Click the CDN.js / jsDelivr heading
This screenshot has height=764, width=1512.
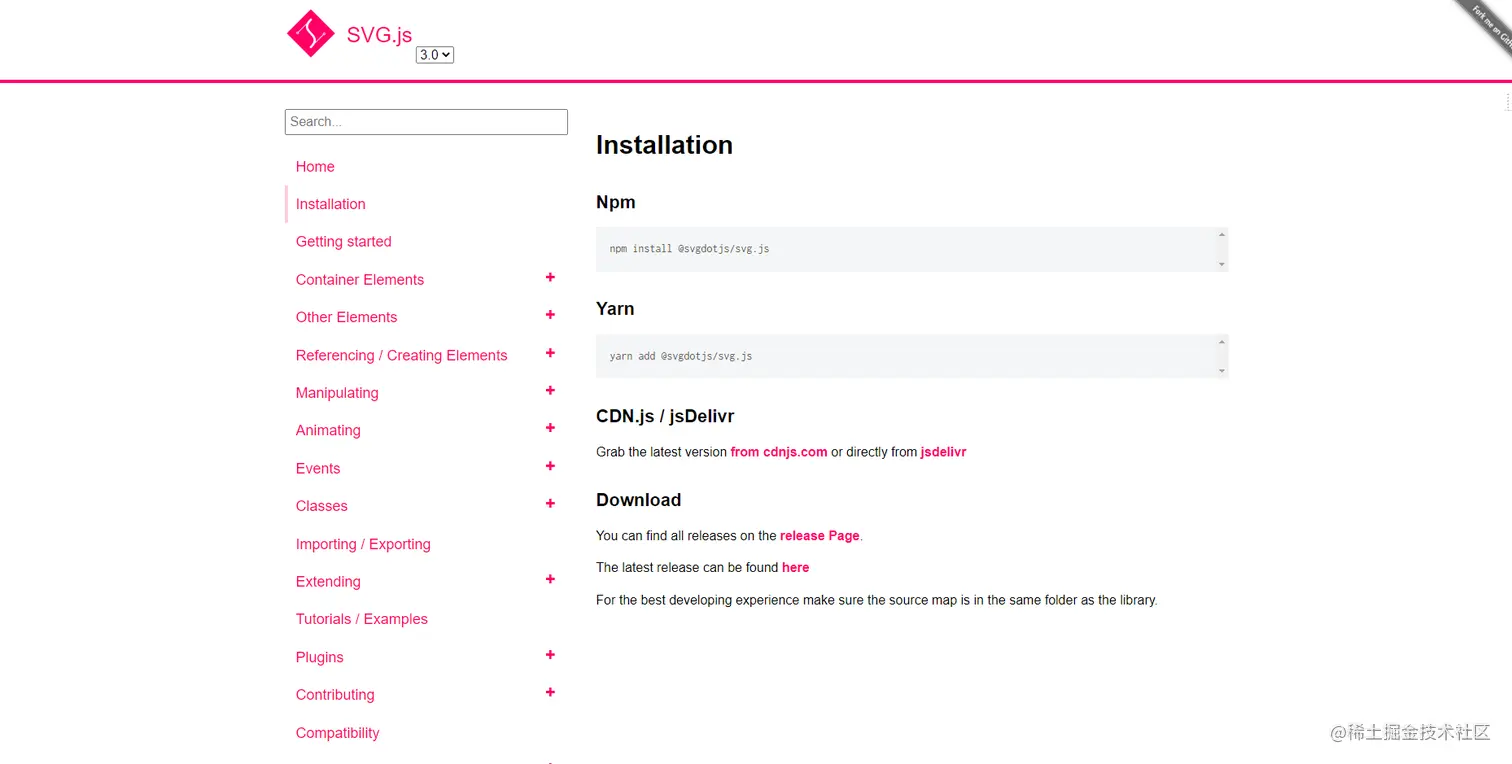665,416
